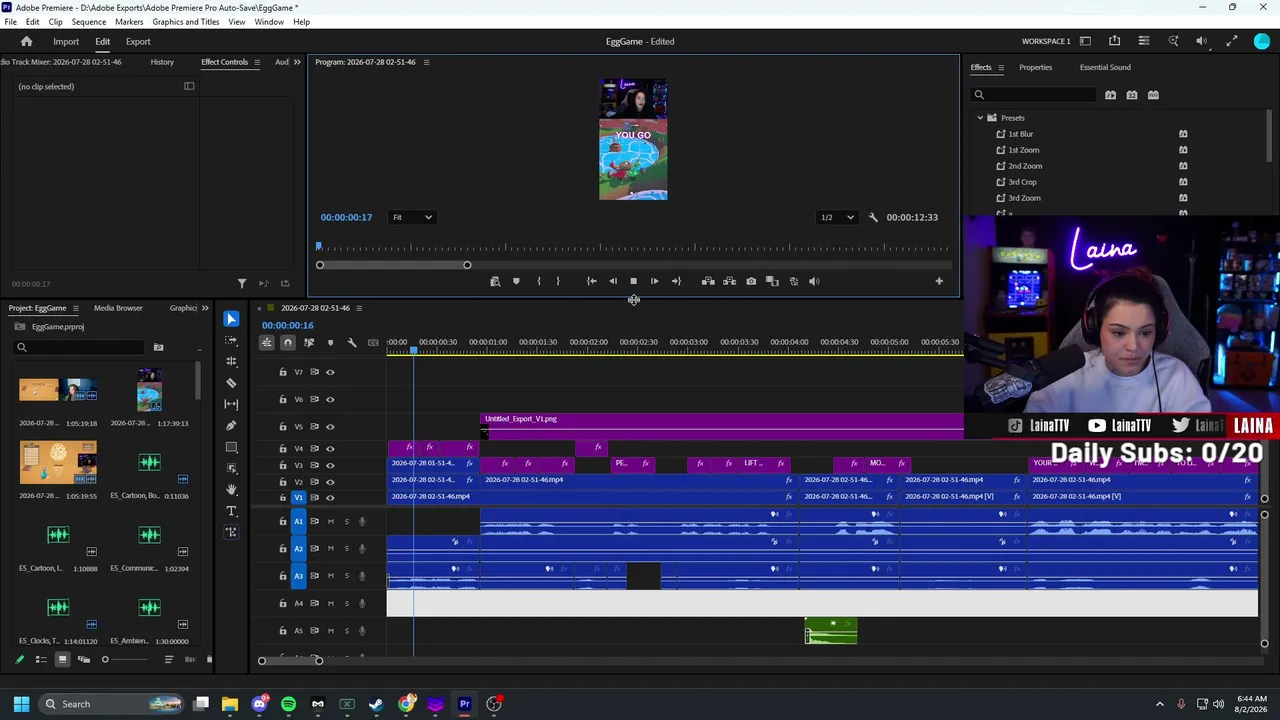The image size is (1280, 720).
Task: Open the File menu
Action: click(10, 22)
